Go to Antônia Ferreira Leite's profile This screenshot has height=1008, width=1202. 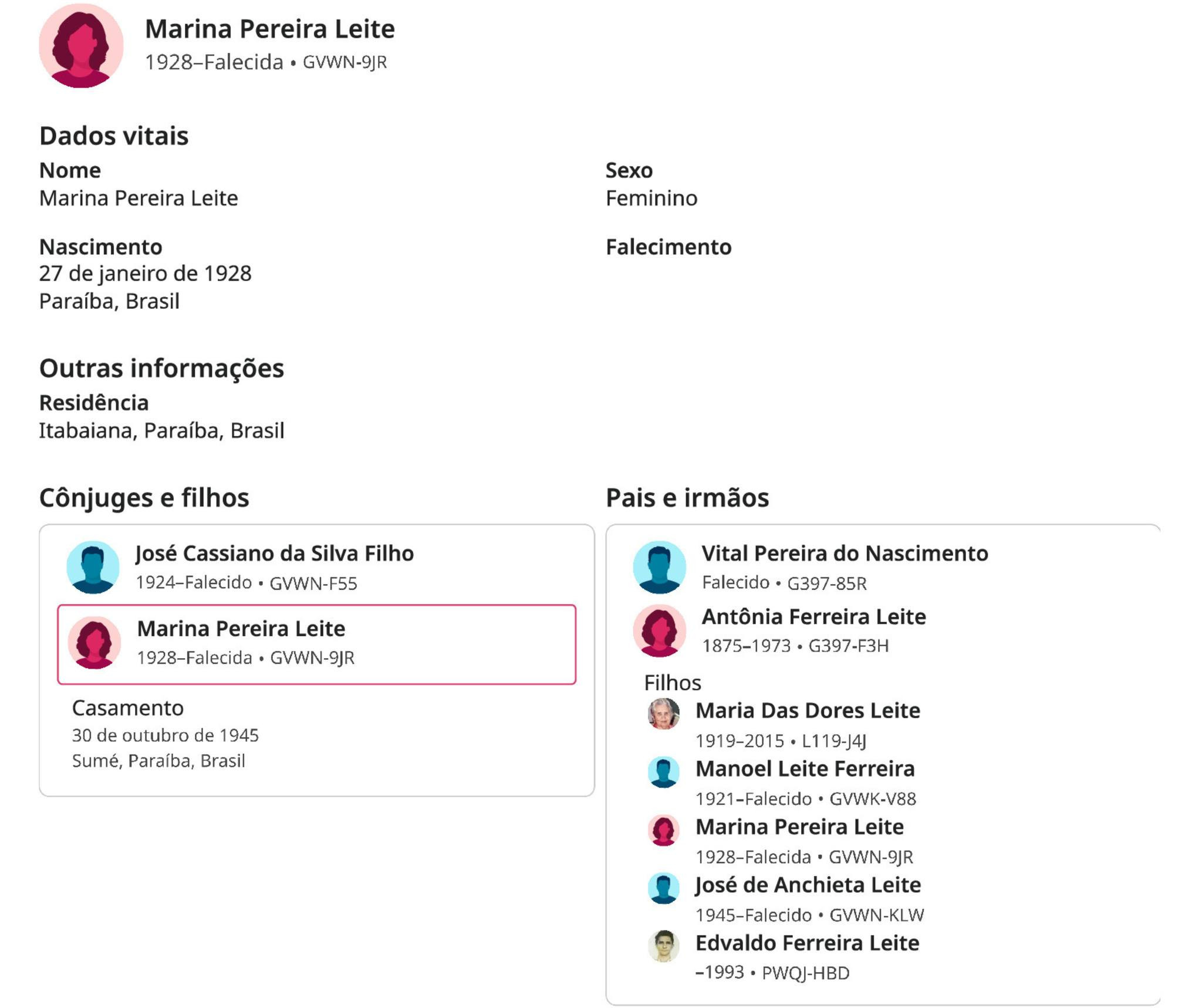click(813, 617)
